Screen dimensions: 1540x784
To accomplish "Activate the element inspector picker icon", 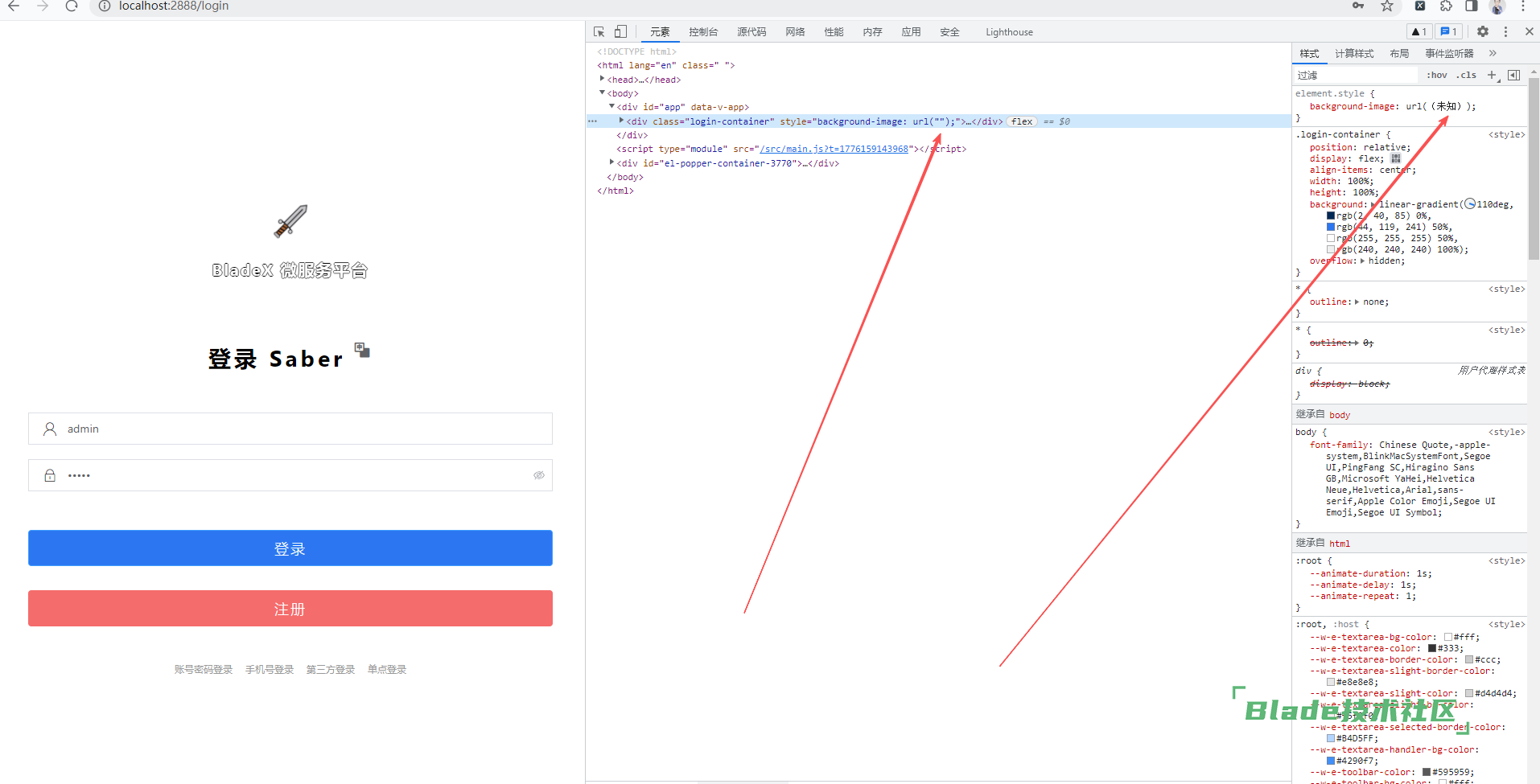I will point(599,32).
